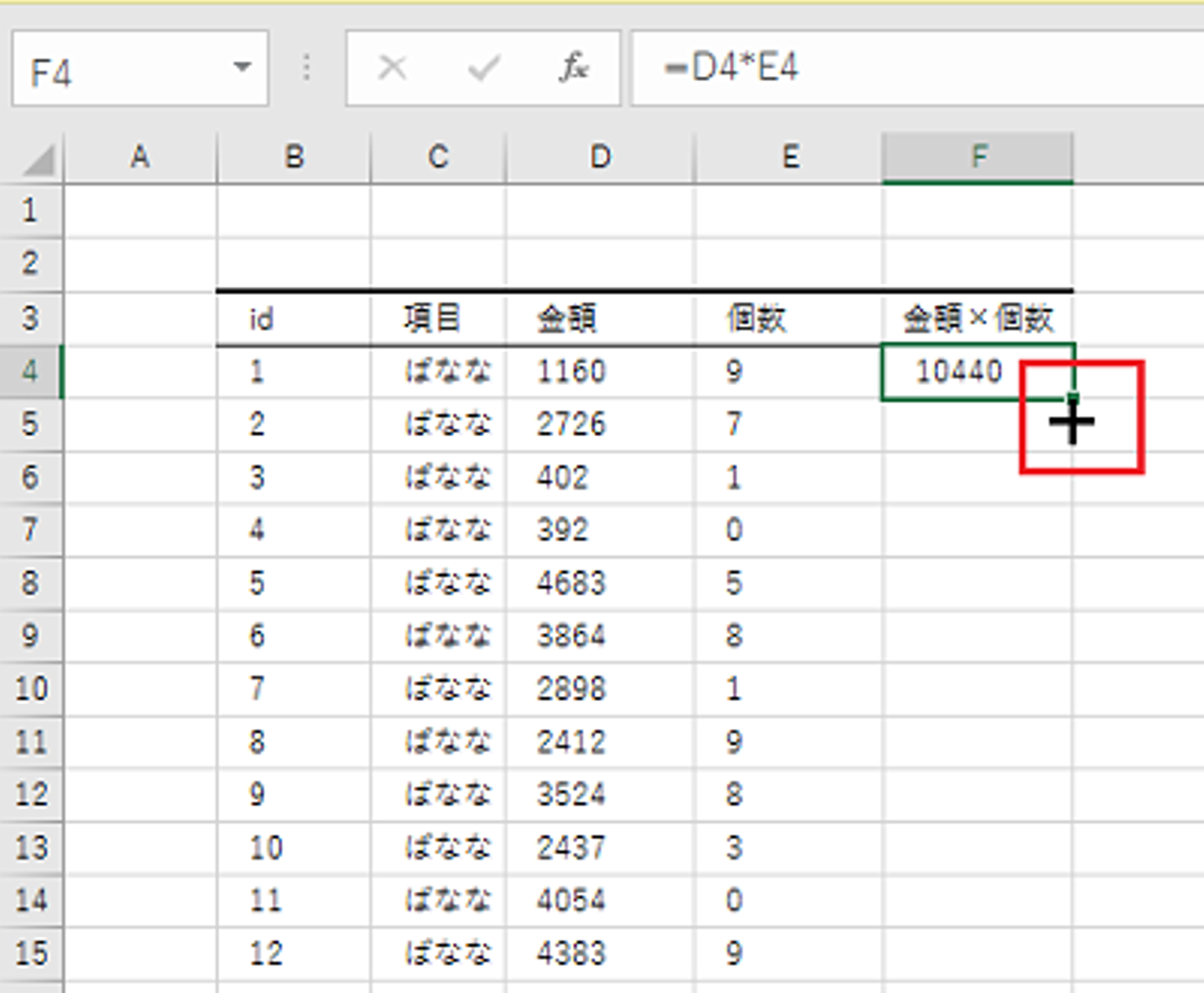Select the cell containing 2898

[600, 689]
